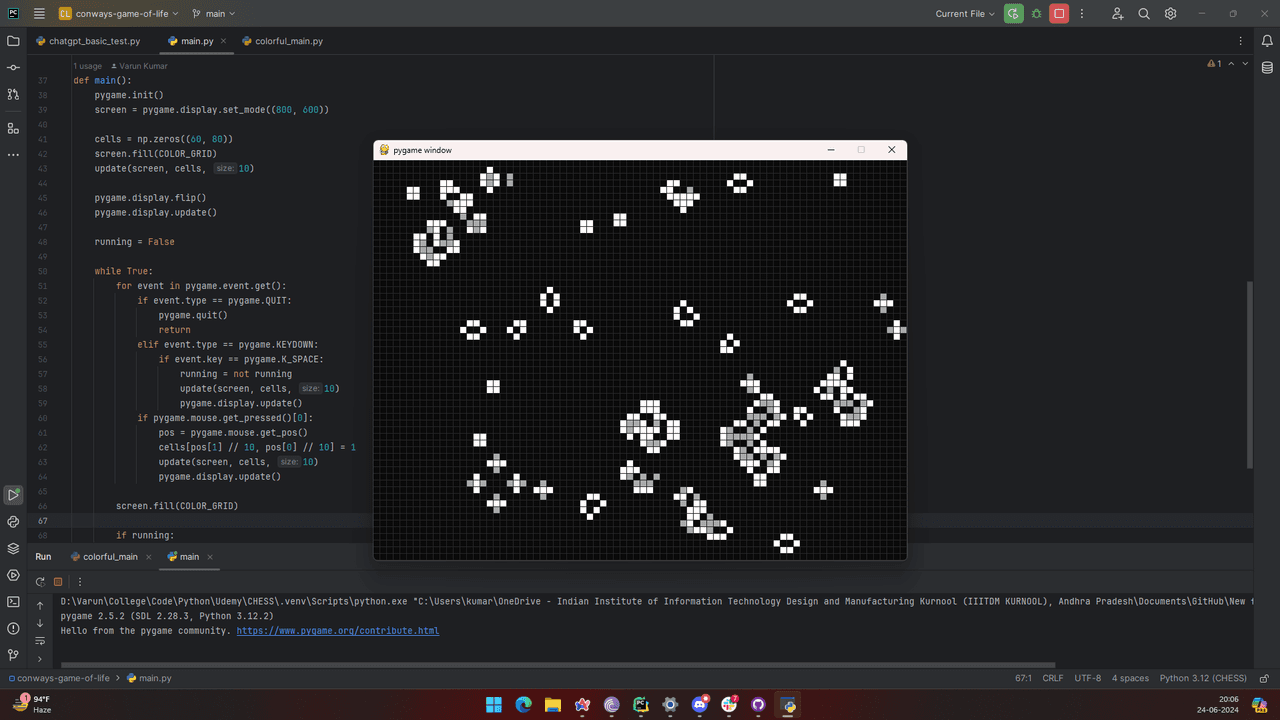Open the pygame.org contribute link
This screenshot has width=1280, height=720.
(x=337, y=631)
